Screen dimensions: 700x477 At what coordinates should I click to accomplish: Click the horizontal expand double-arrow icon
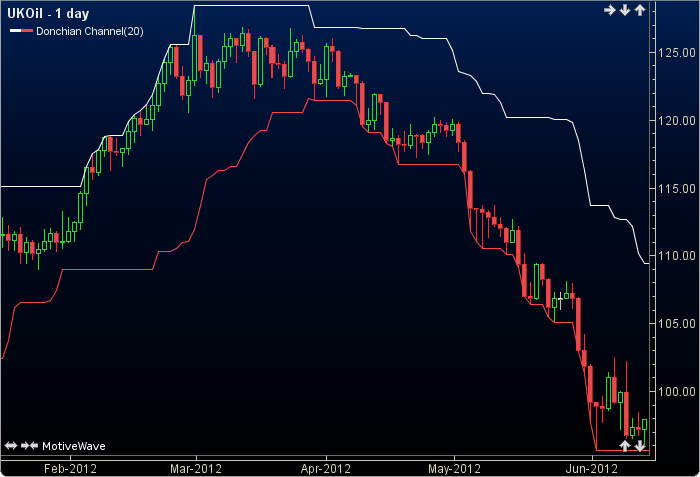(11, 445)
